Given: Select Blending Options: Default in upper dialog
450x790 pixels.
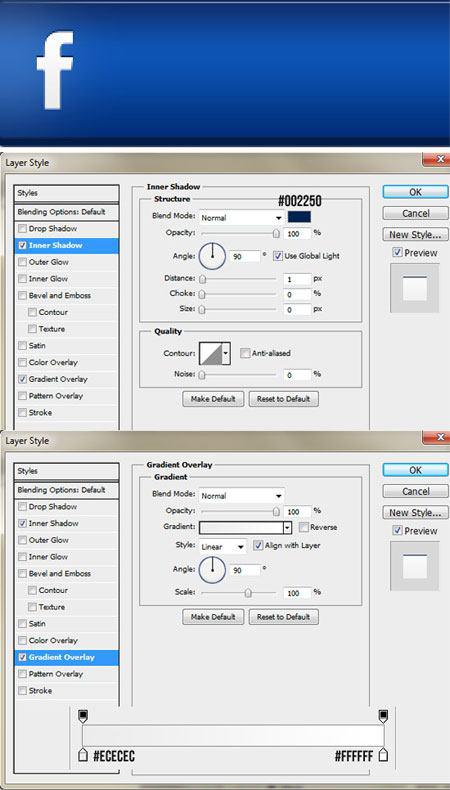Looking at the screenshot, I should click(67, 212).
